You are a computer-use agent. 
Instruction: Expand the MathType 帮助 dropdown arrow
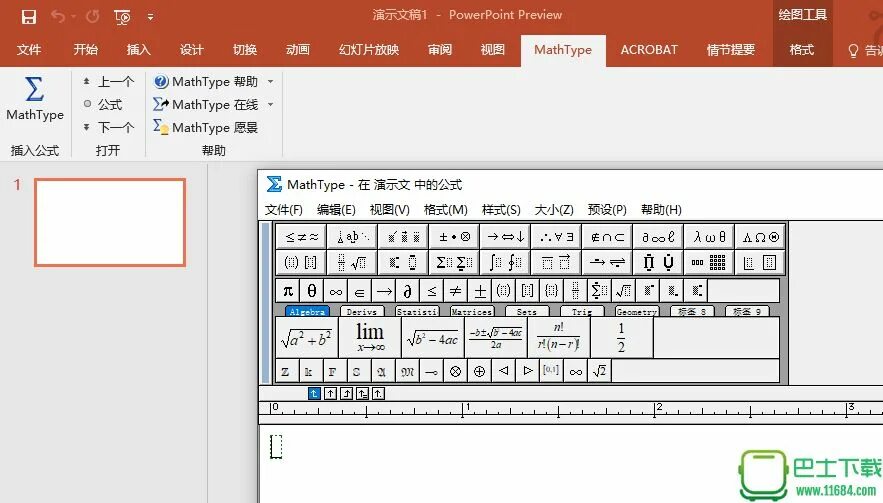coord(270,82)
